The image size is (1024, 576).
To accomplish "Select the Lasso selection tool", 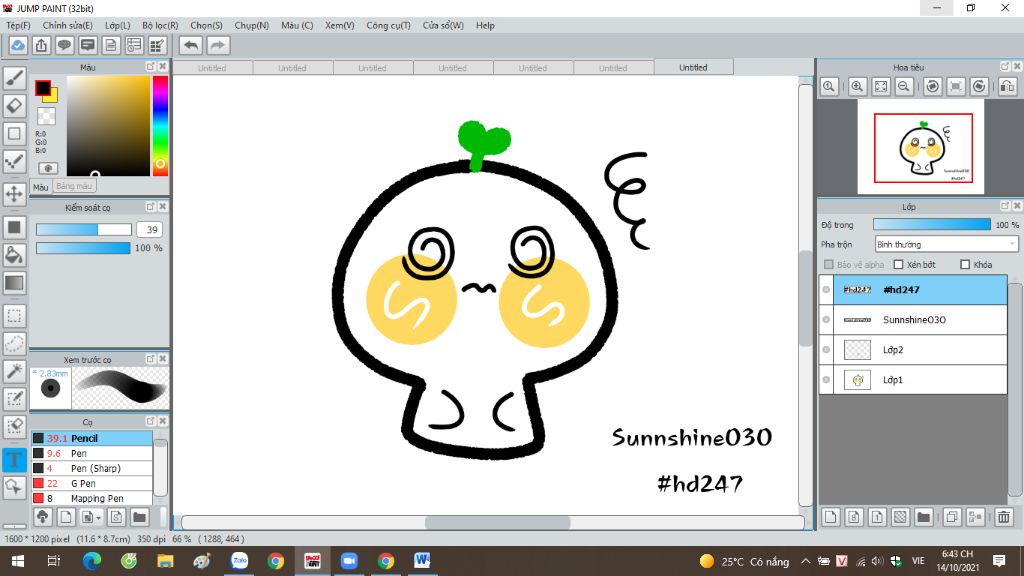I will pyautogui.click(x=14, y=344).
